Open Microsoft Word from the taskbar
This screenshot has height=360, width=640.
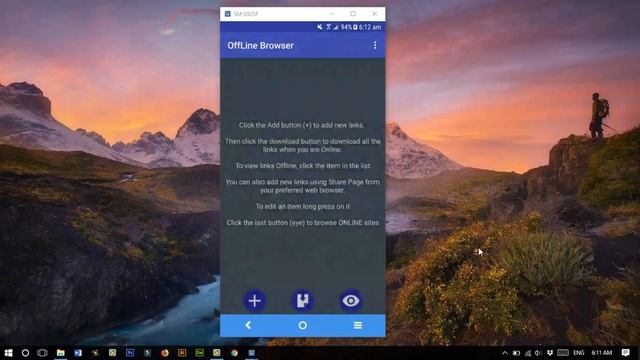(78, 353)
